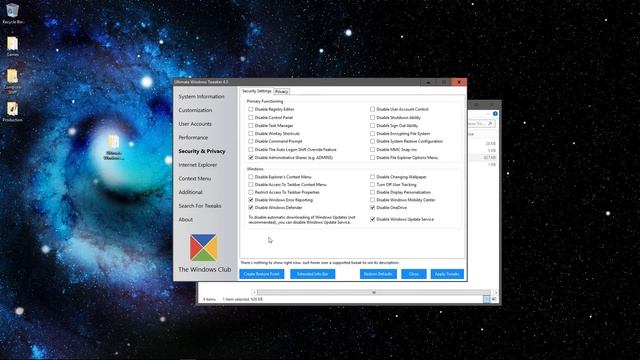Screen dimensions: 640x360
Task: Enable Disable WinKey Shortcuts option
Action: pyautogui.click(x=251, y=133)
